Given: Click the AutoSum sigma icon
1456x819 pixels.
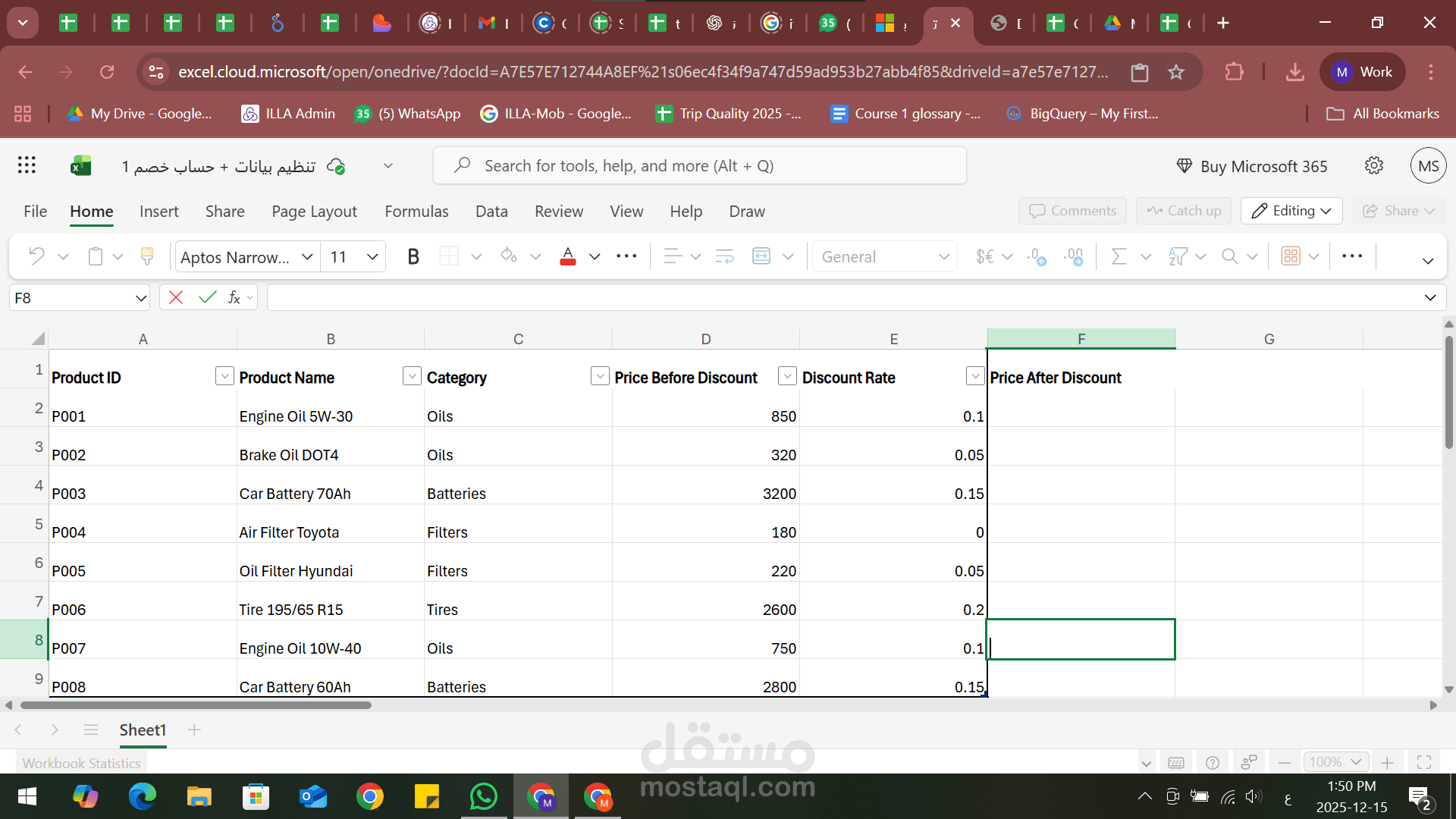Looking at the screenshot, I should (1119, 257).
